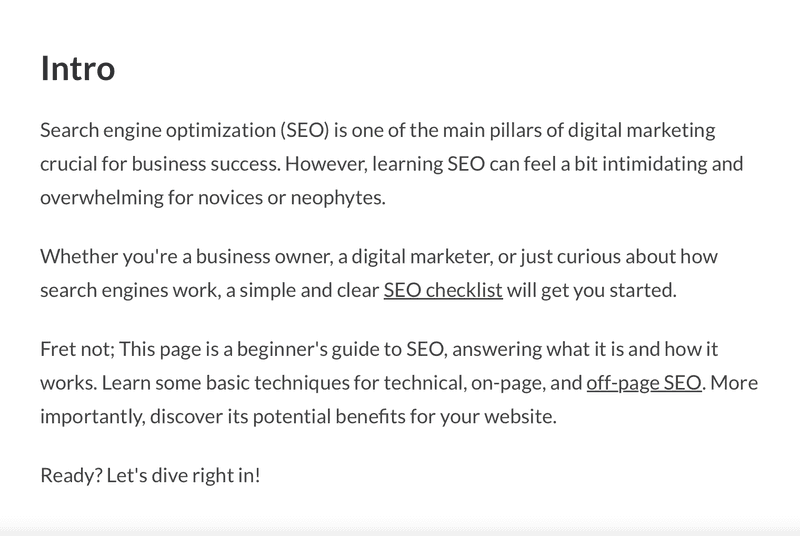Click the paragraph starting "Search engine optimization"

pyautogui.click(x=391, y=164)
